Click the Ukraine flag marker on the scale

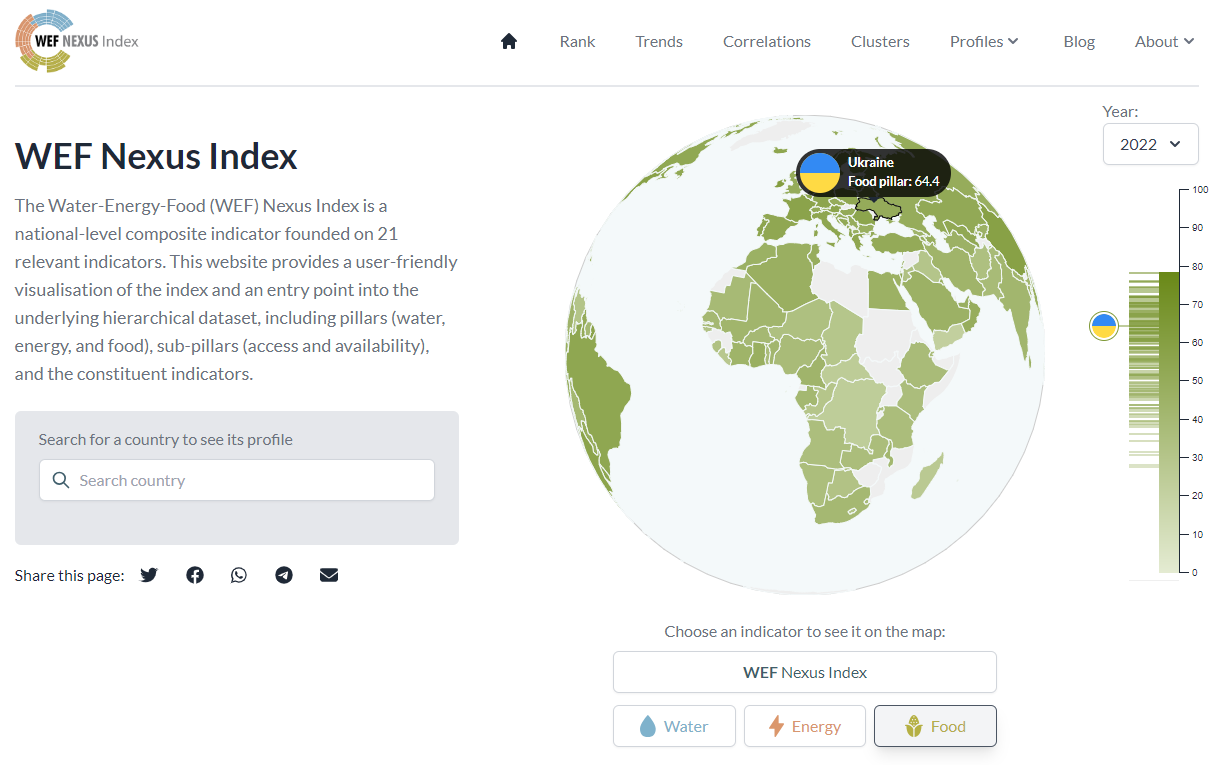coord(1104,326)
